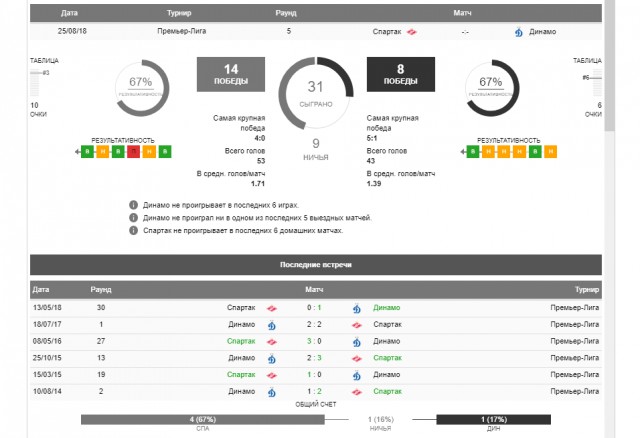The width and height of the screenshot is (640, 438).
Task: Click Spartak logo in the 13/05/18 row
Action: 272,308
